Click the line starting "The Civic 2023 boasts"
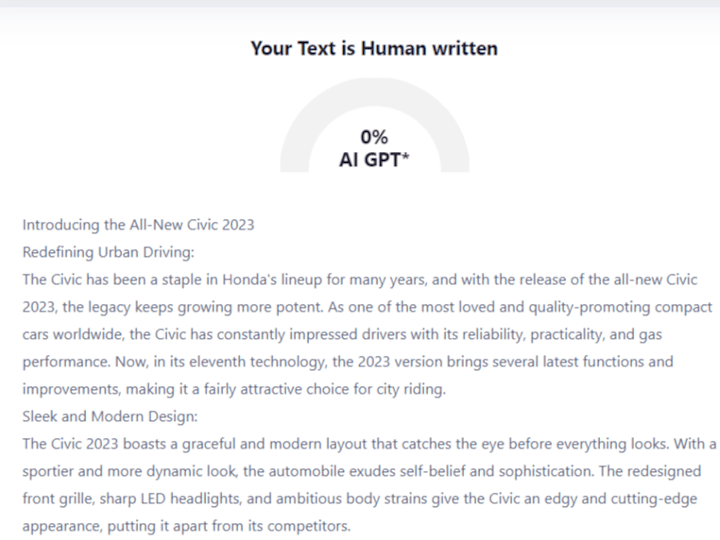 click(369, 444)
